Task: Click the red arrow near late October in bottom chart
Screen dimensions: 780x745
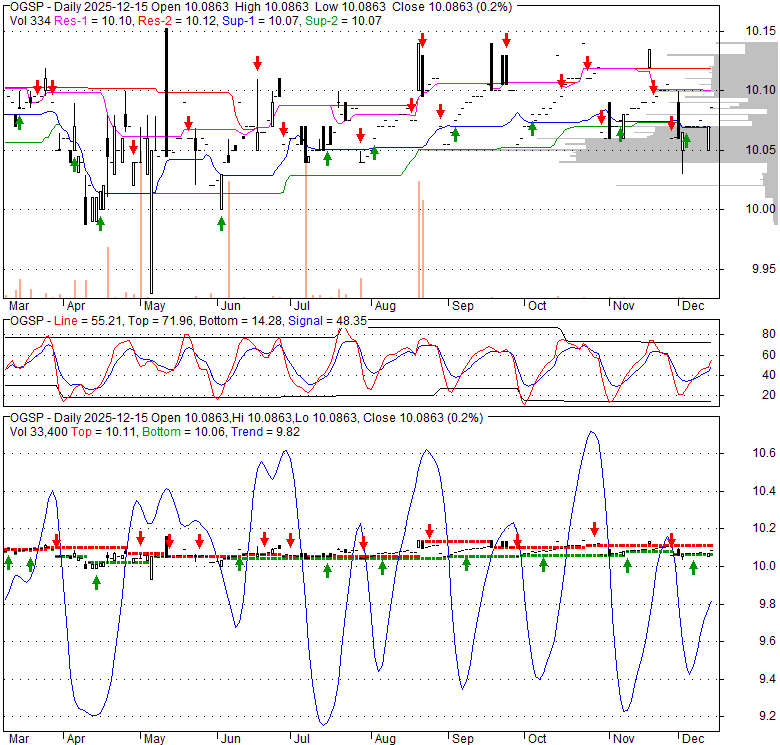Action: [x=594, y=529]
